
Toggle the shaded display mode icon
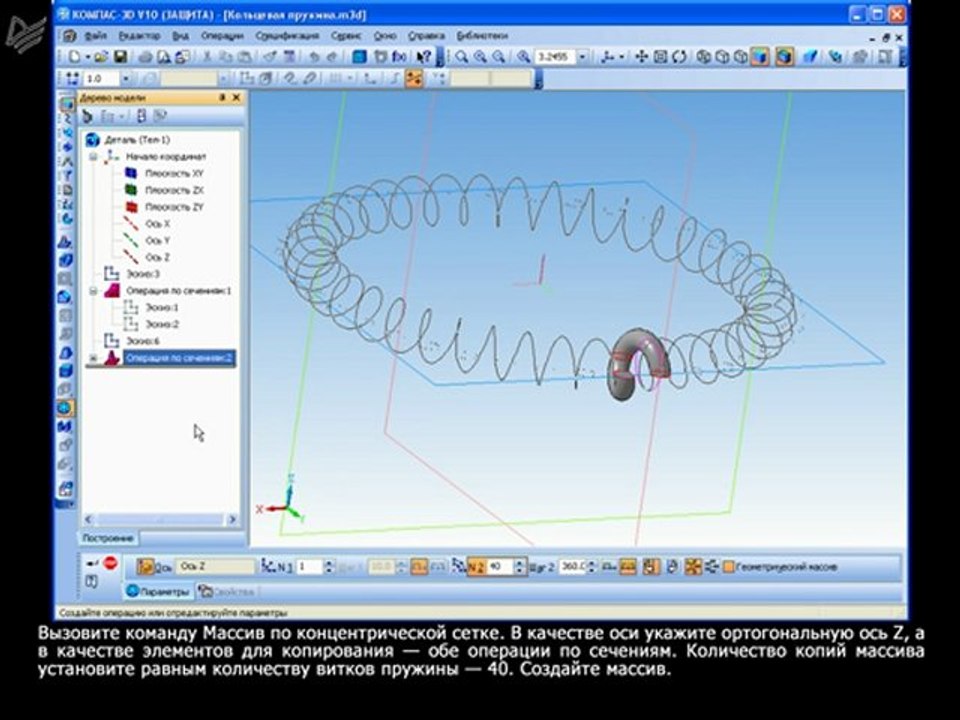click(760, 57)
